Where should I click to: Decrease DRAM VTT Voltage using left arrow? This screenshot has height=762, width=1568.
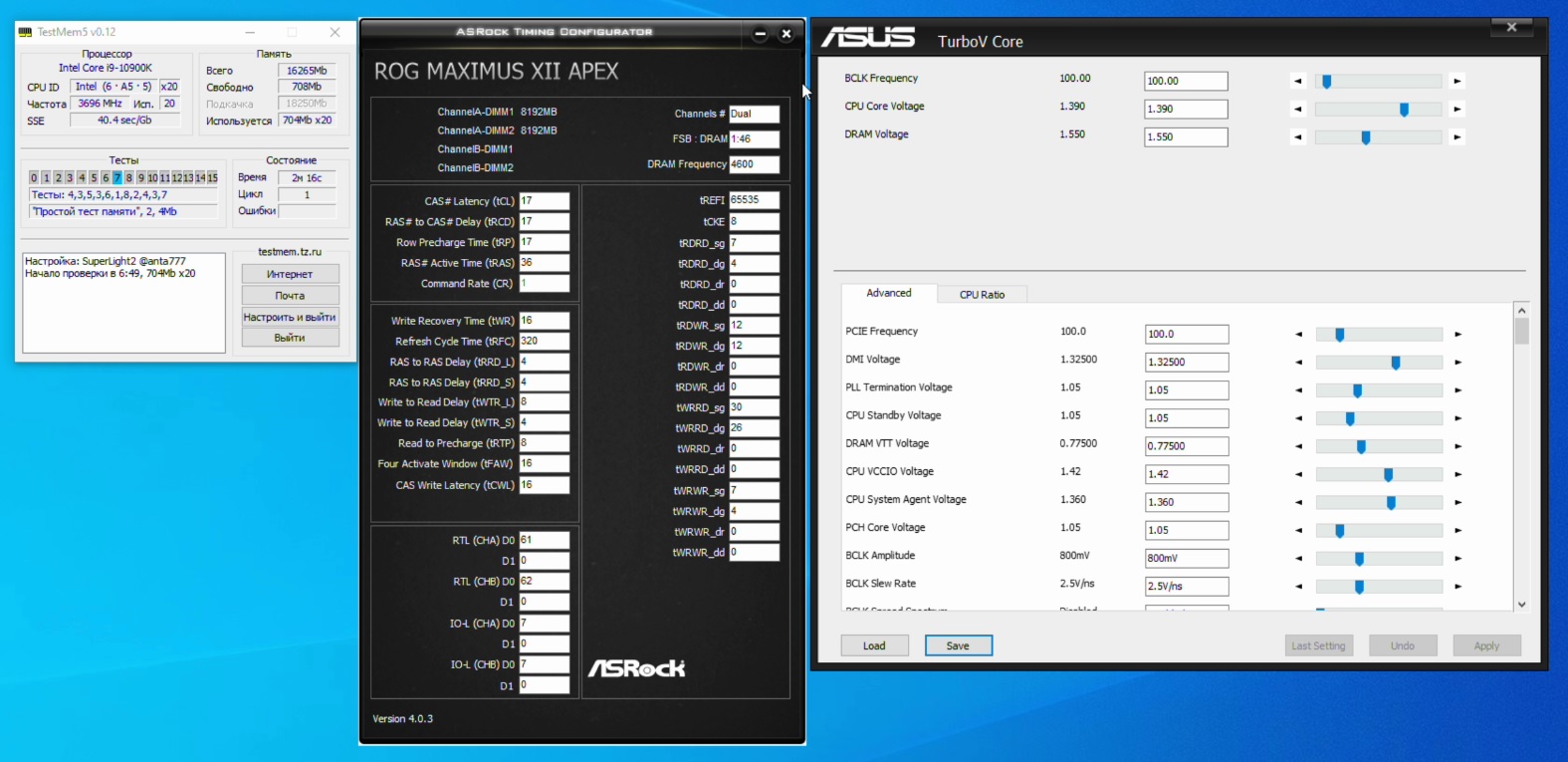[x=1298, y=446]
